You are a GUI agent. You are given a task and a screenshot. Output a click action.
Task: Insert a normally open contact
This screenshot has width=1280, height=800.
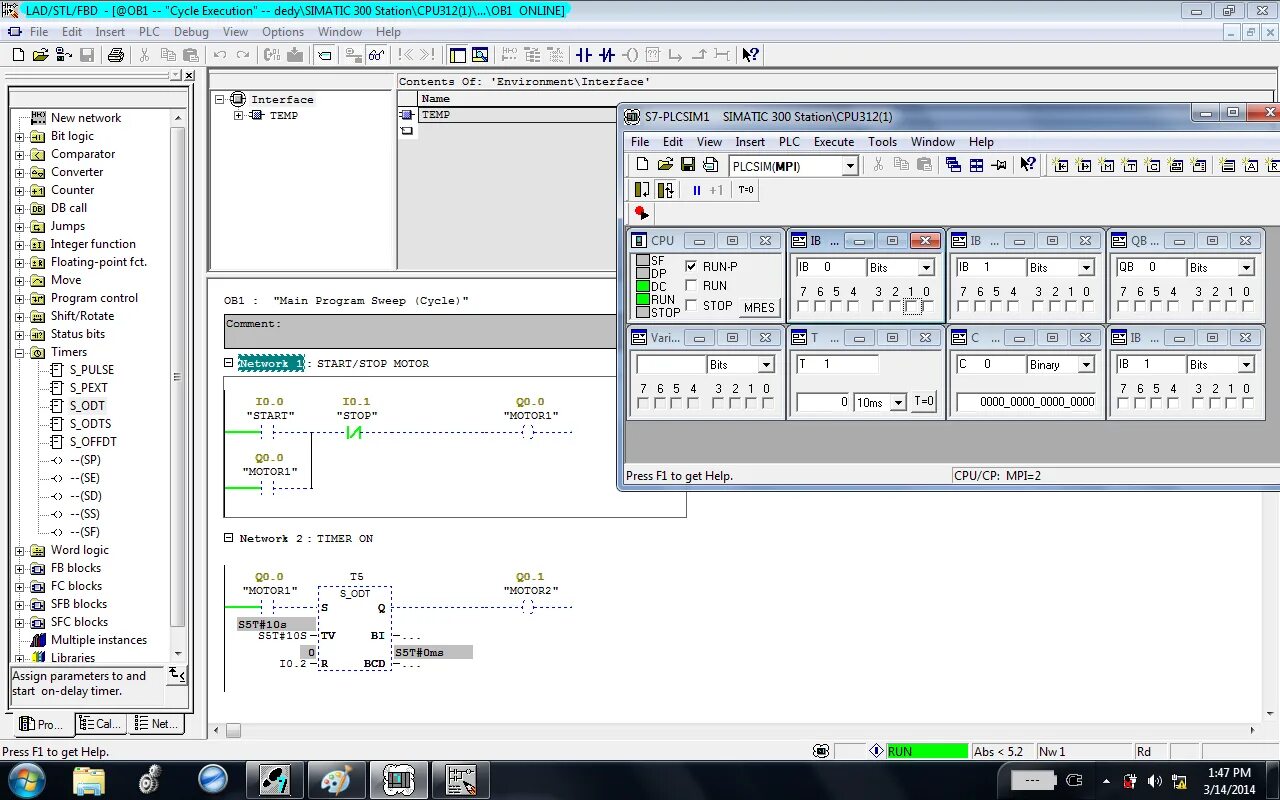[x=584, y=55]
